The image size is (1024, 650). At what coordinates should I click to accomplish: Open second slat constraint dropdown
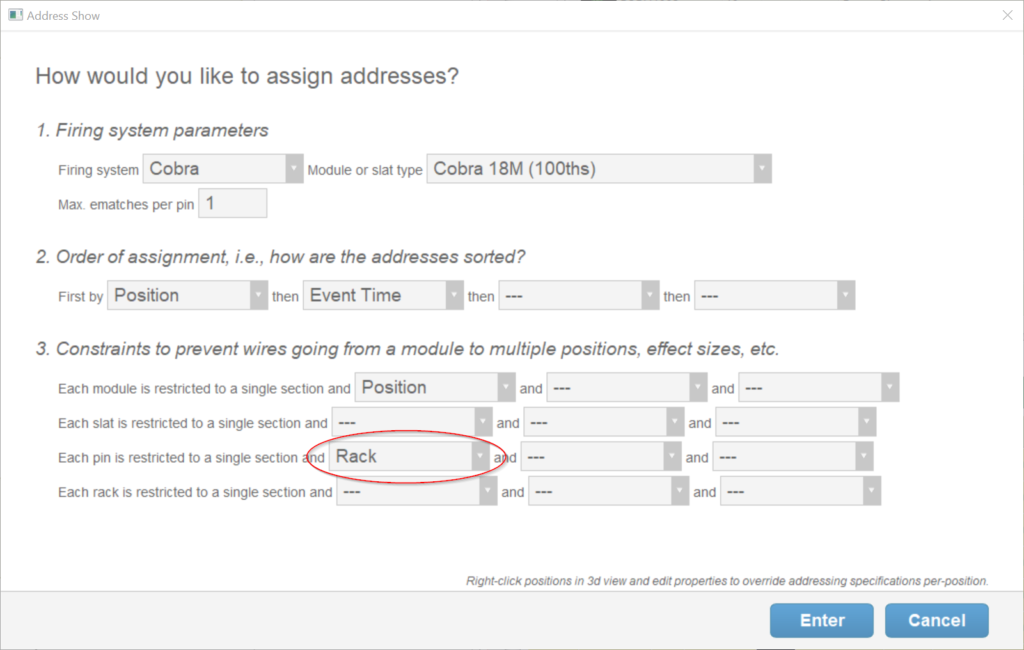click(x=604, y=423)
